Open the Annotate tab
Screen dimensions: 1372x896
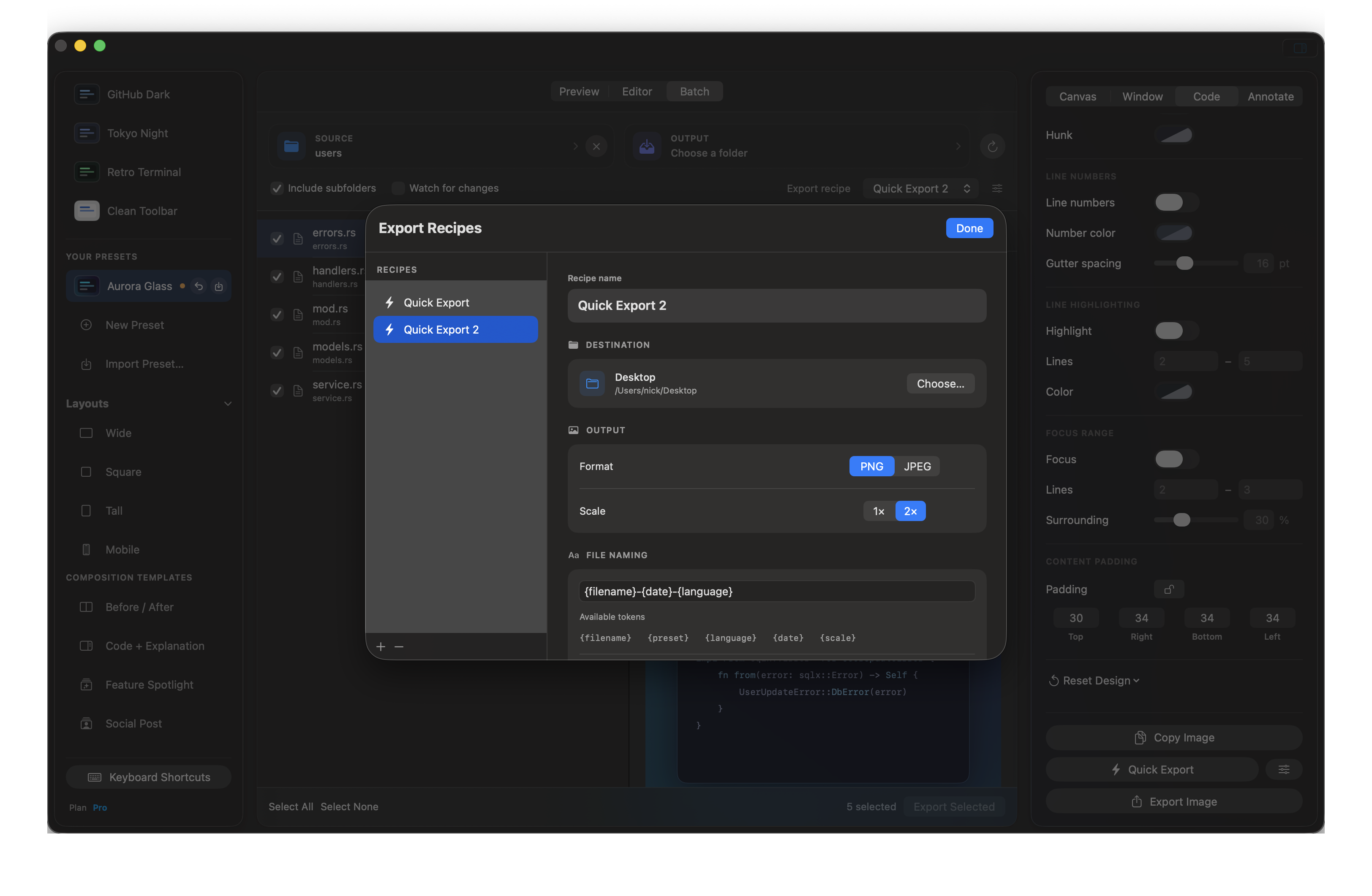pyautogui.click(x=1270, y=97)
